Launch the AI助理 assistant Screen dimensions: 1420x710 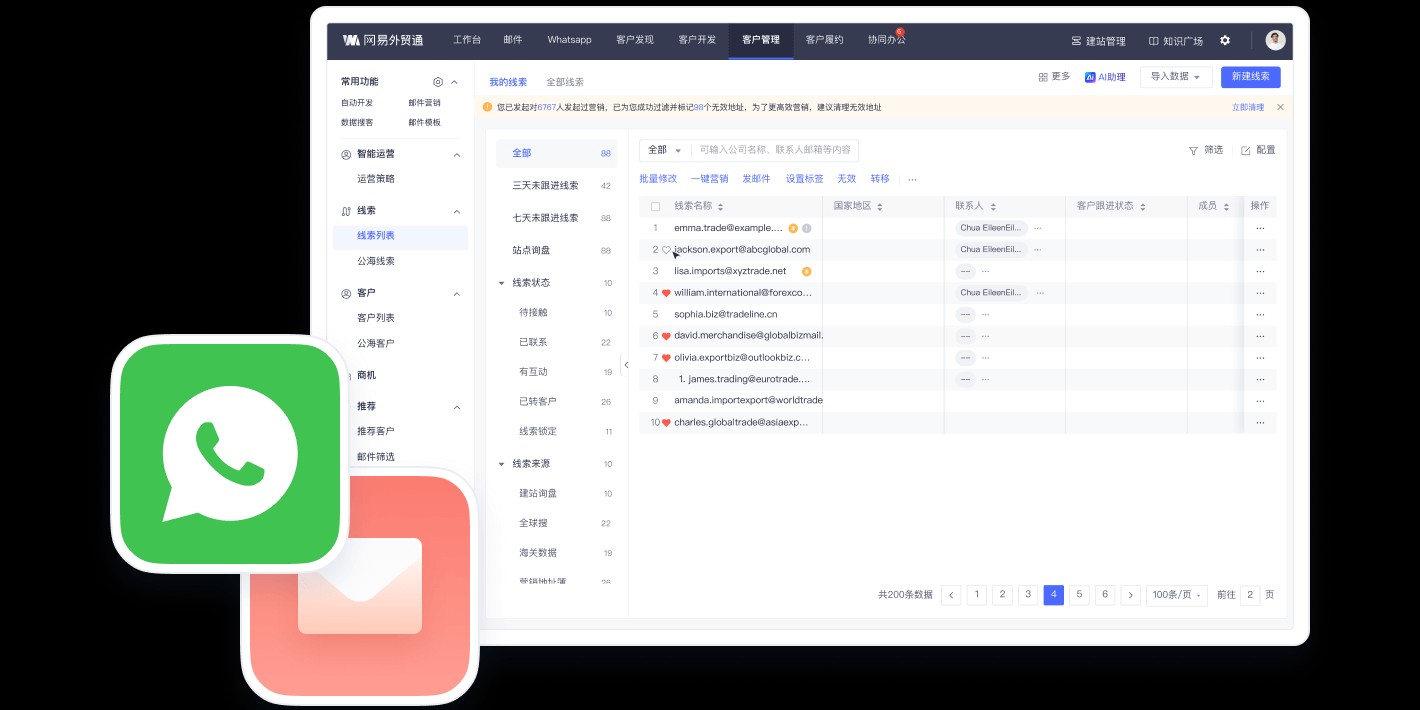pos(1105,77)
